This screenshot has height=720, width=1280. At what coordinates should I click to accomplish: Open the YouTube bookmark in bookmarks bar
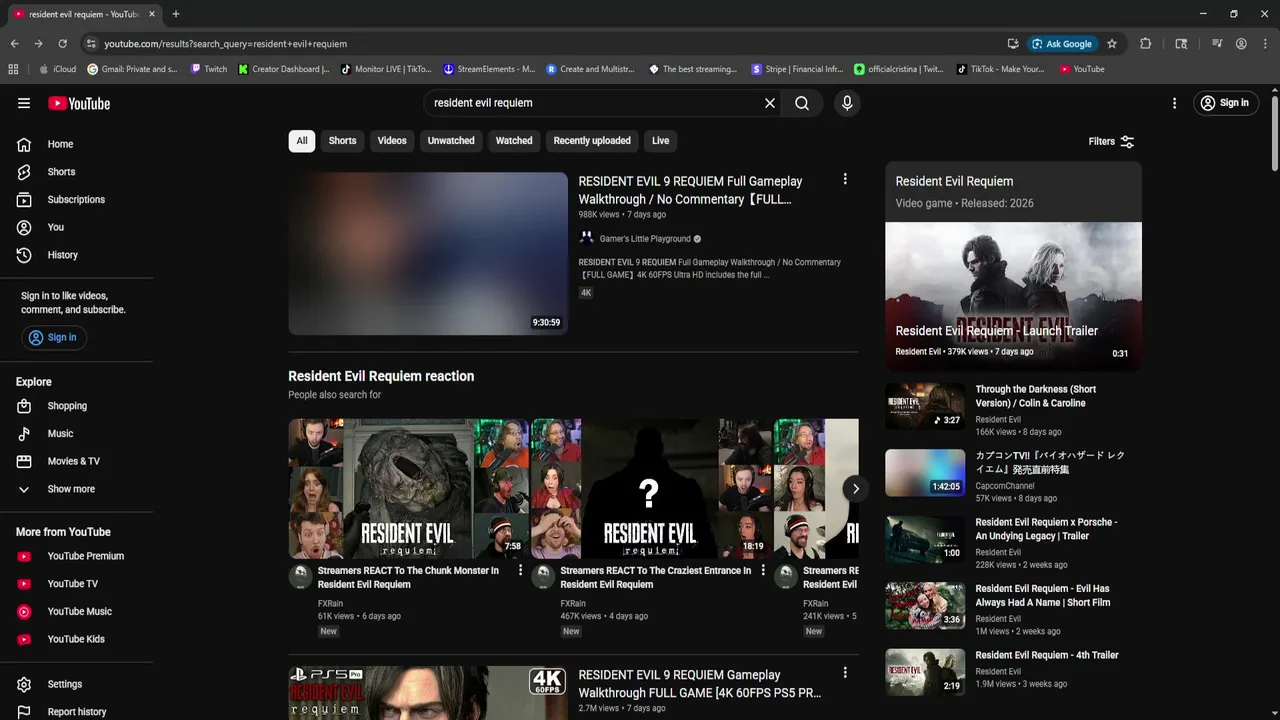click(1082, 69)
